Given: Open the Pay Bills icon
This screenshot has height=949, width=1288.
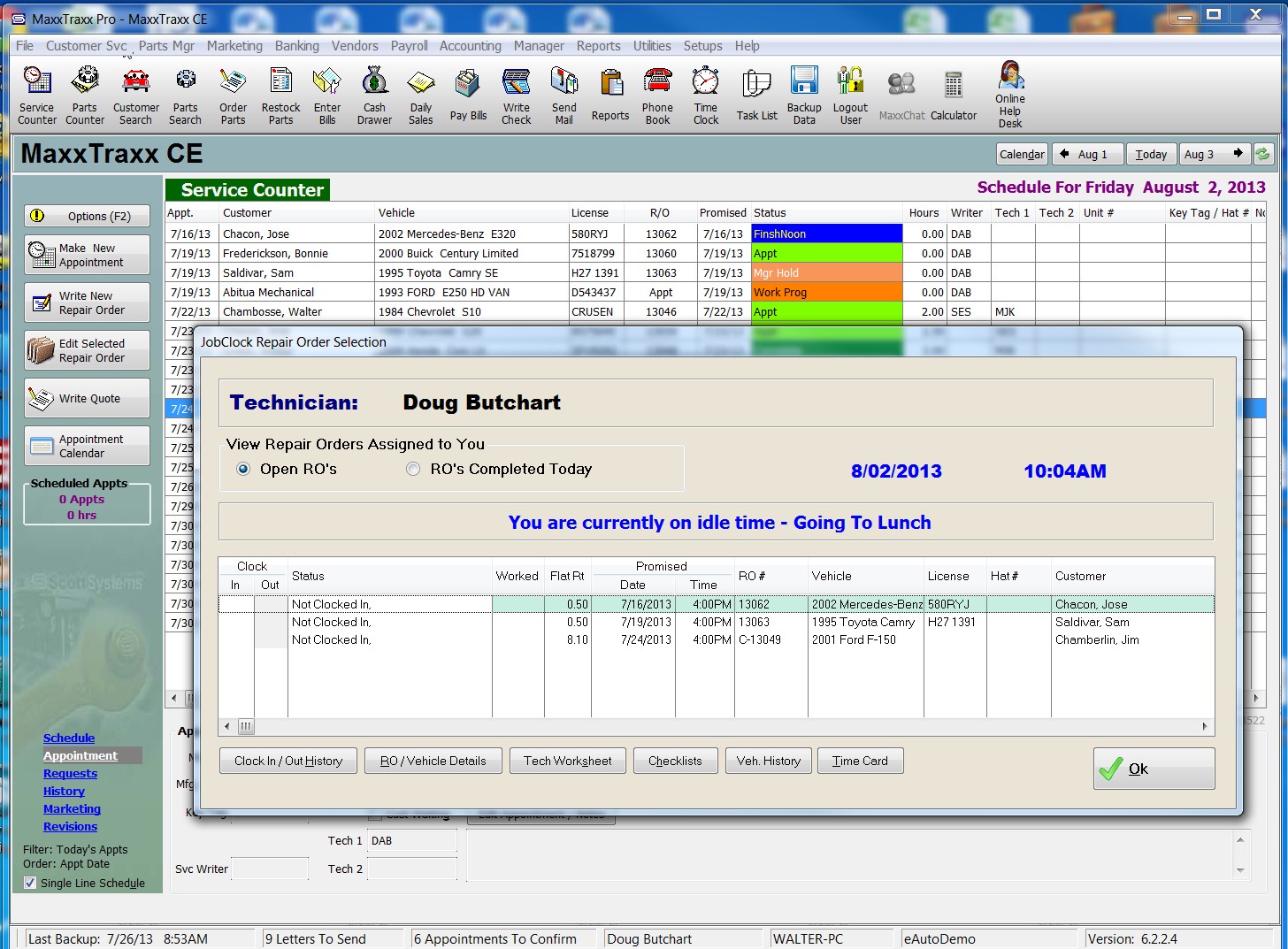Looking at the screenshot, I should coord(468,95).
